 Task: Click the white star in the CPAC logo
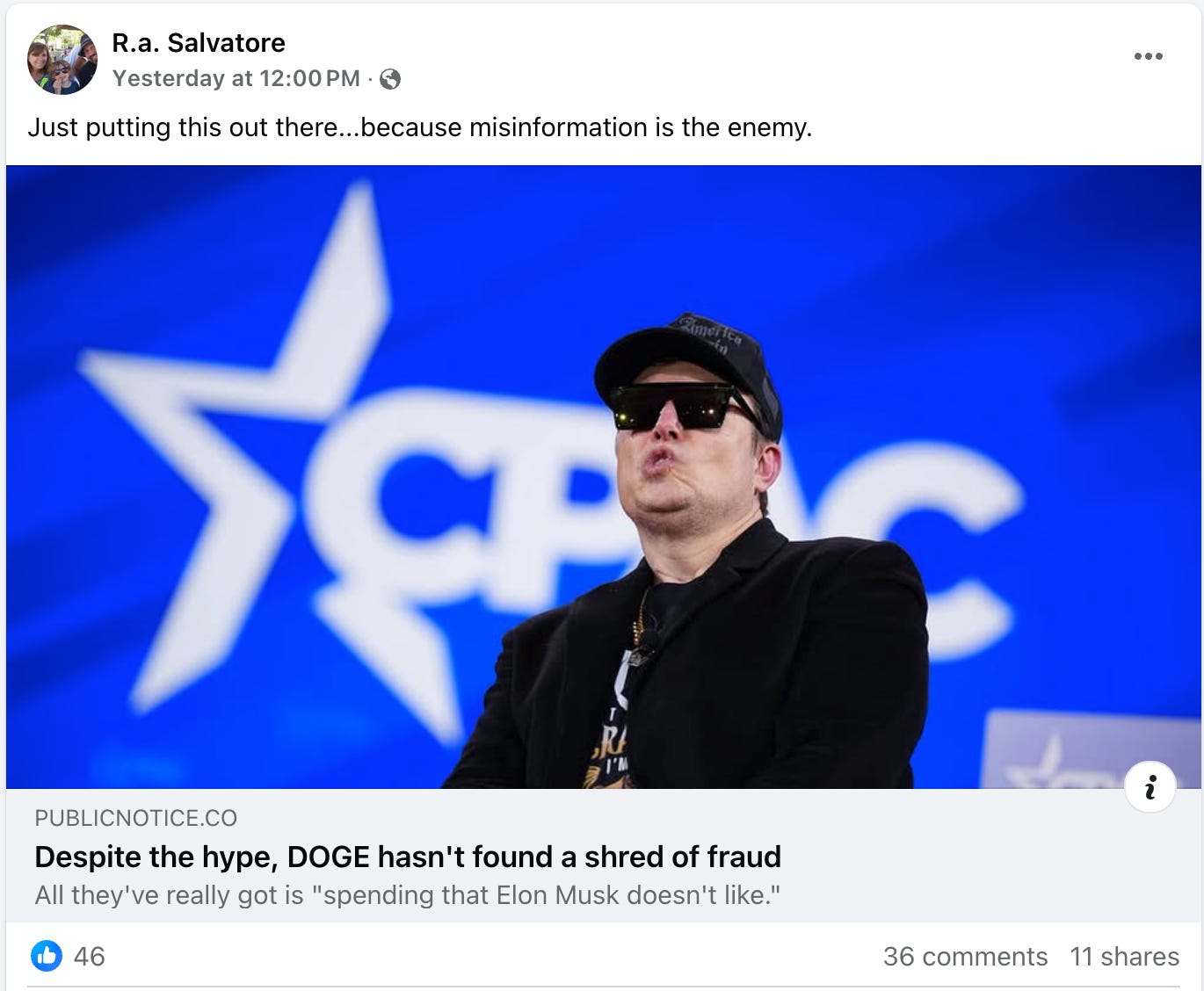coord(264,457)
